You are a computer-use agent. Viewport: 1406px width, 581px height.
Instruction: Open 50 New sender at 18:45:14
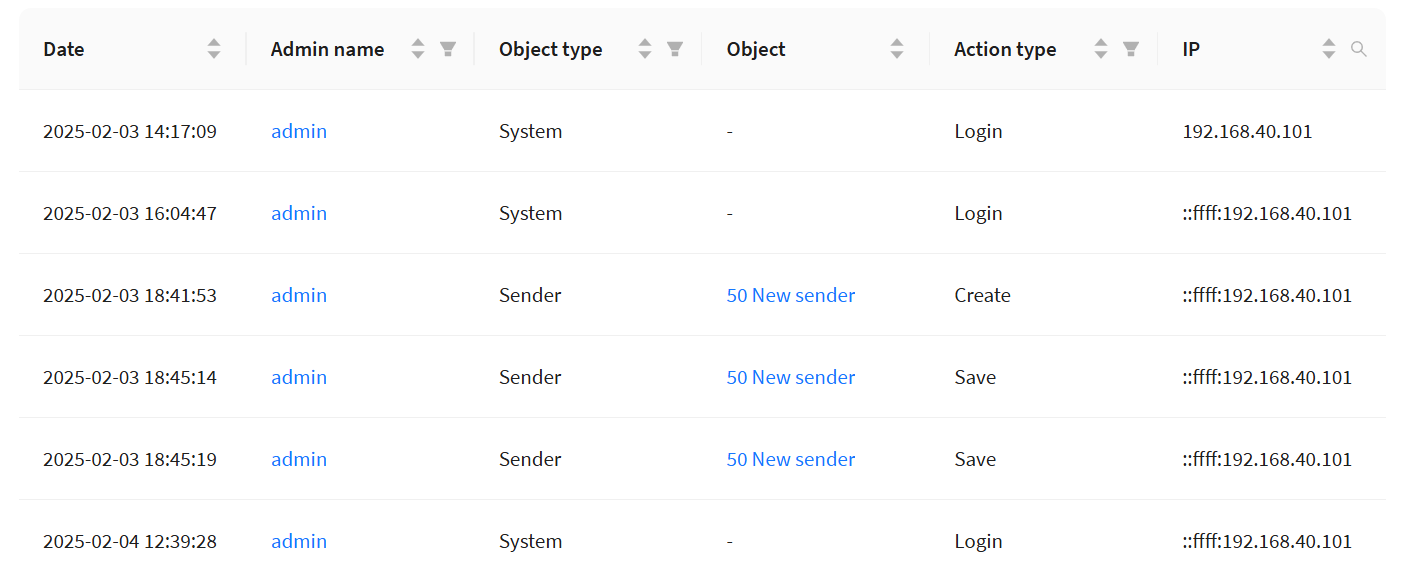point(790,377)
